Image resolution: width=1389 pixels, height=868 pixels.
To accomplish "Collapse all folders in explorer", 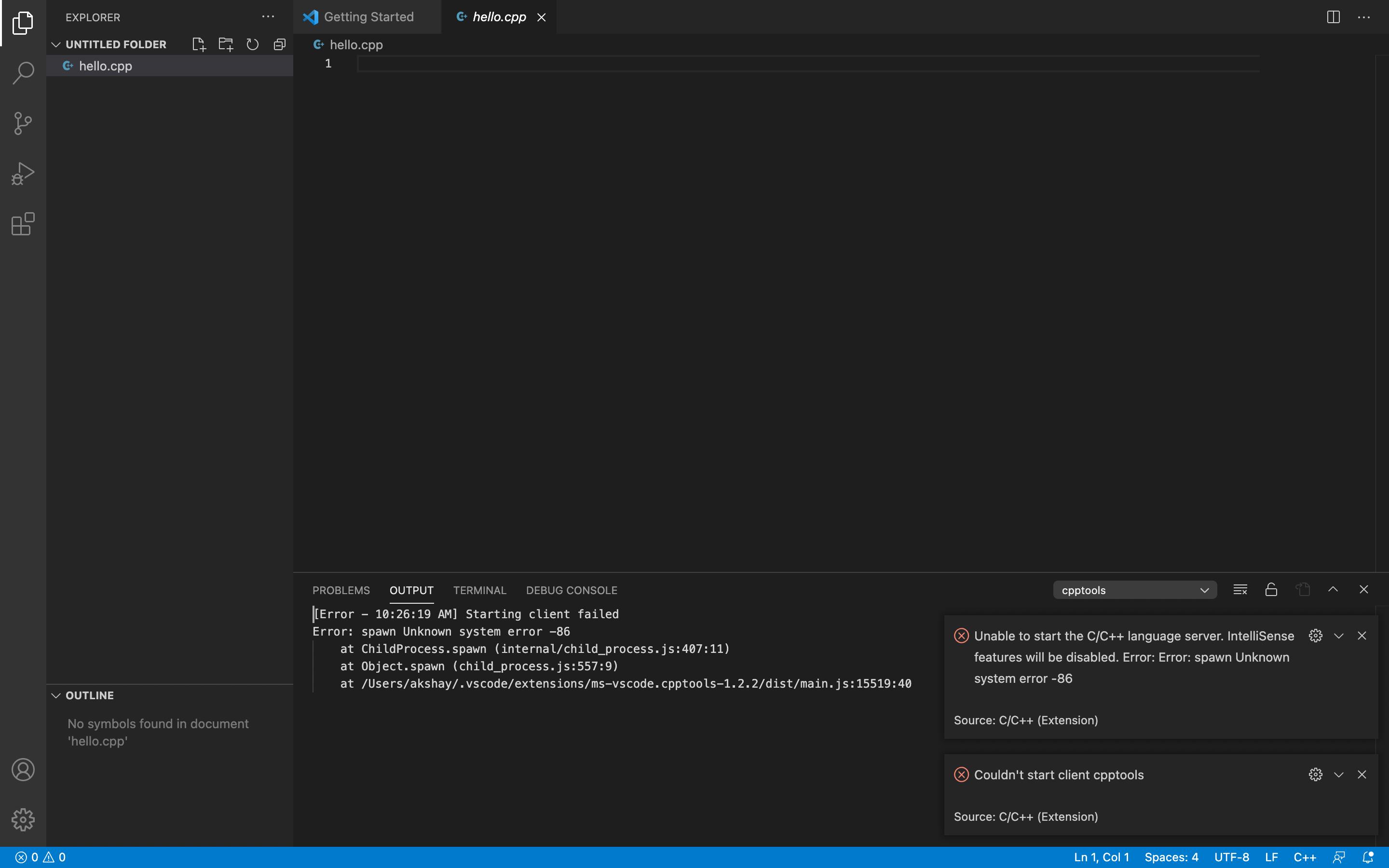I will coord(280,44).
